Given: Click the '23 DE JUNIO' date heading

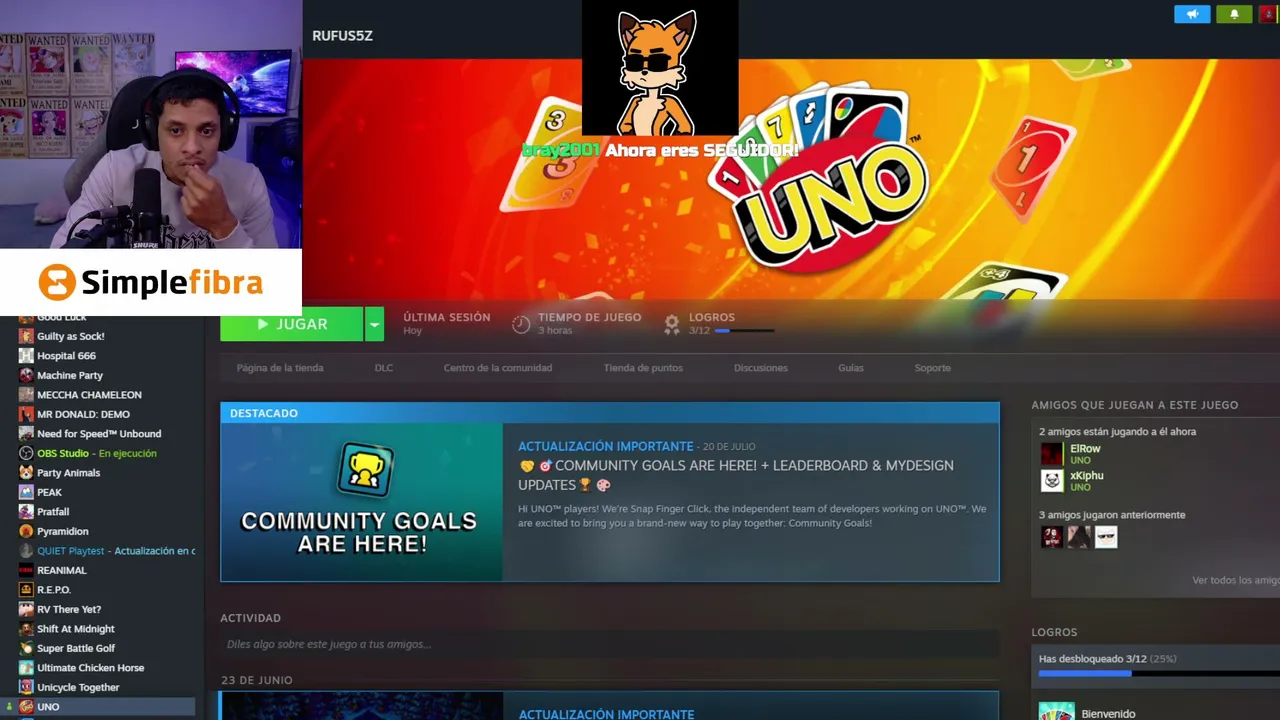Looking at the screenshot, I should (x=256, y=680).
